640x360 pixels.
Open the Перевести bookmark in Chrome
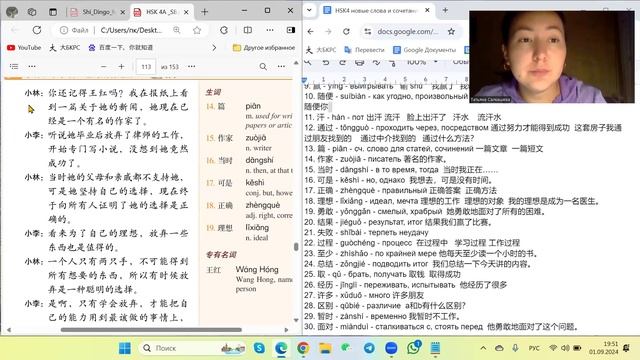click(x=364, y=50)
